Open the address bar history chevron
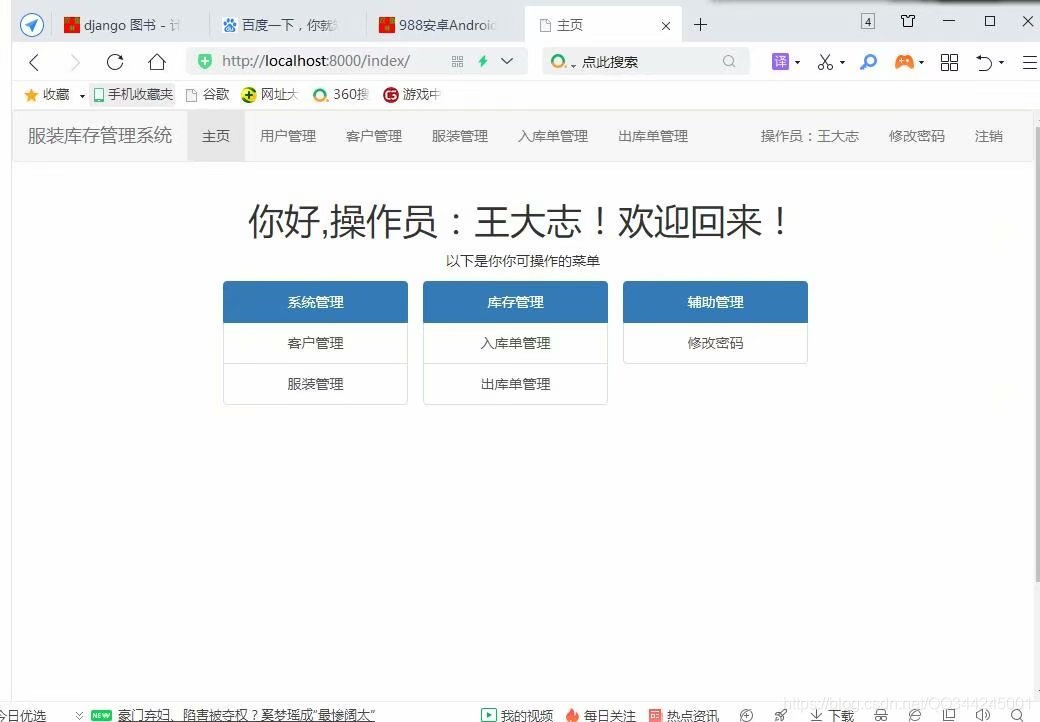The width and height of the screenshot is (1040, 722). (507, 61)
